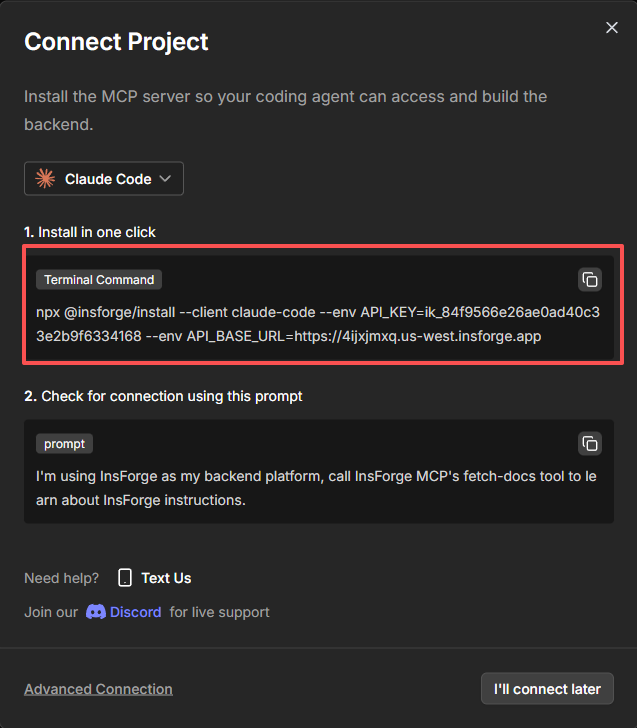Click the Connect Project heading

point(116,42)
